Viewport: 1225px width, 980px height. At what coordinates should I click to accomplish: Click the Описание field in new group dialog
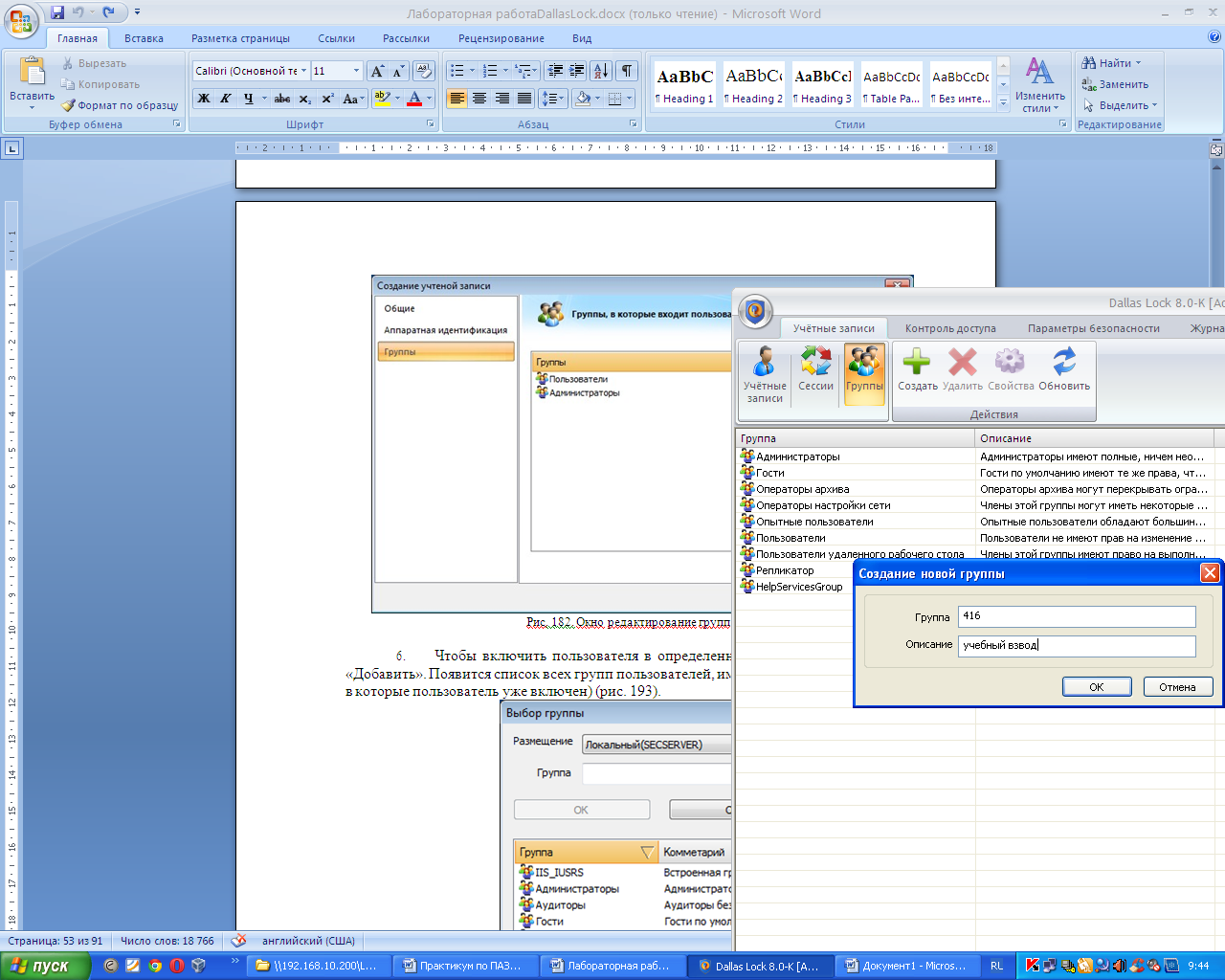(x=1077, y=646)
